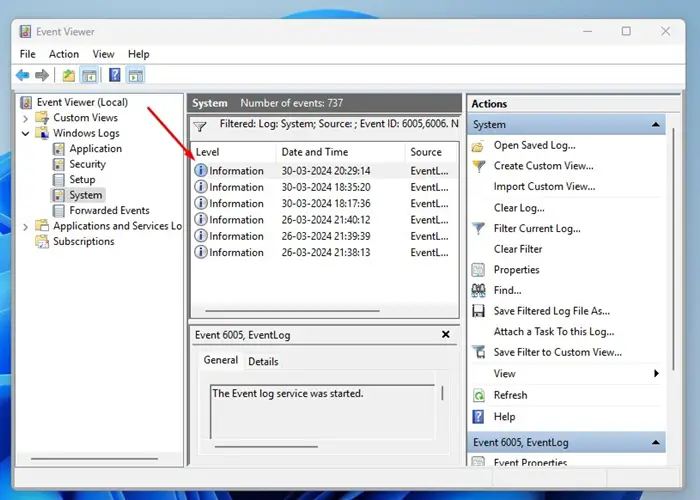This screenshot has height=500, width=700.
Task: Click the Save Filter to Custom View icon
Action: [479, 352]
